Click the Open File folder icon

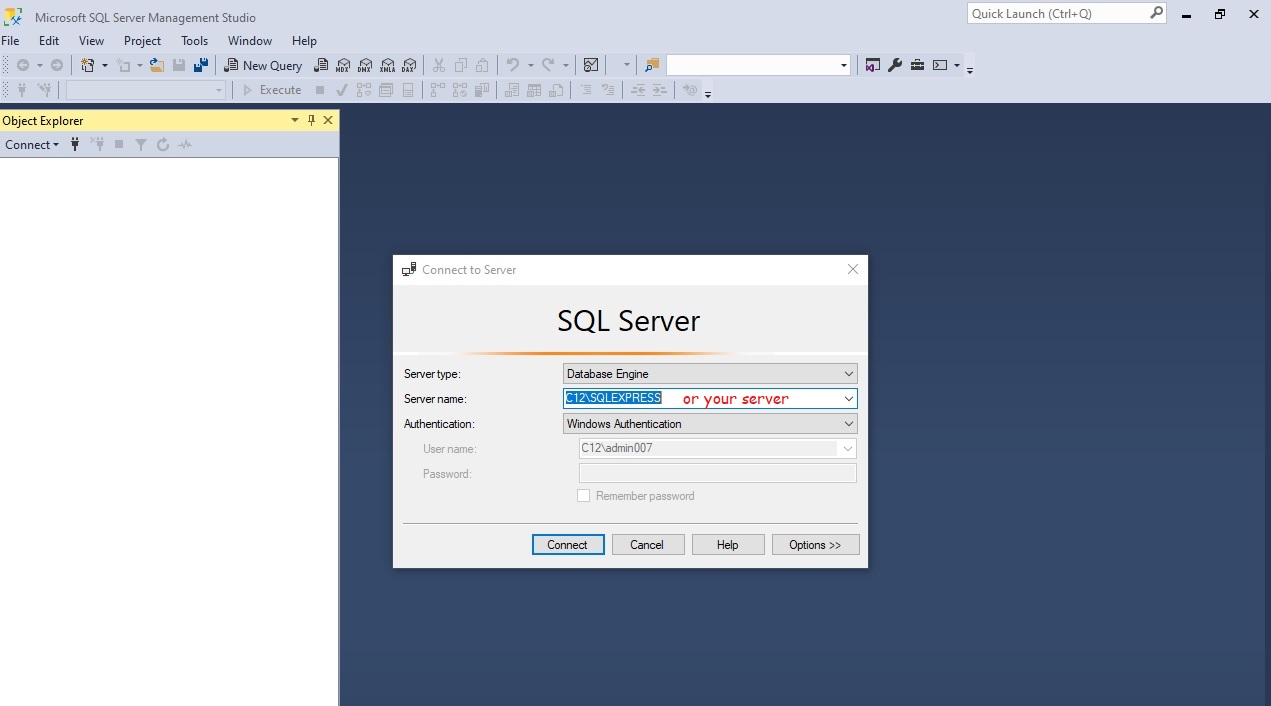[x=157, y=65]
